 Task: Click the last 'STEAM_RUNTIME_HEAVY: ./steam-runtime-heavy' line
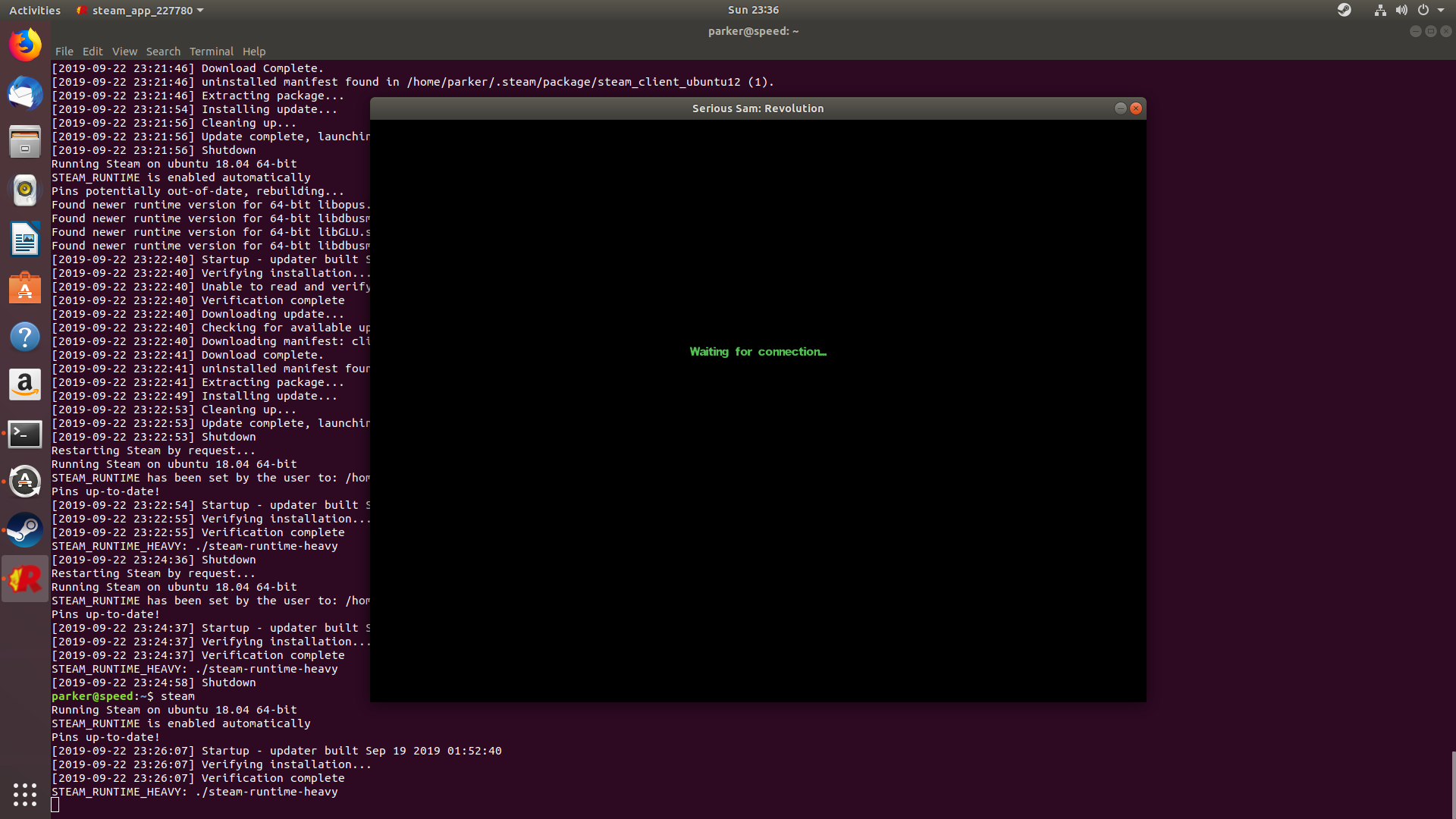pyautogui.click(x=195, y=792)
